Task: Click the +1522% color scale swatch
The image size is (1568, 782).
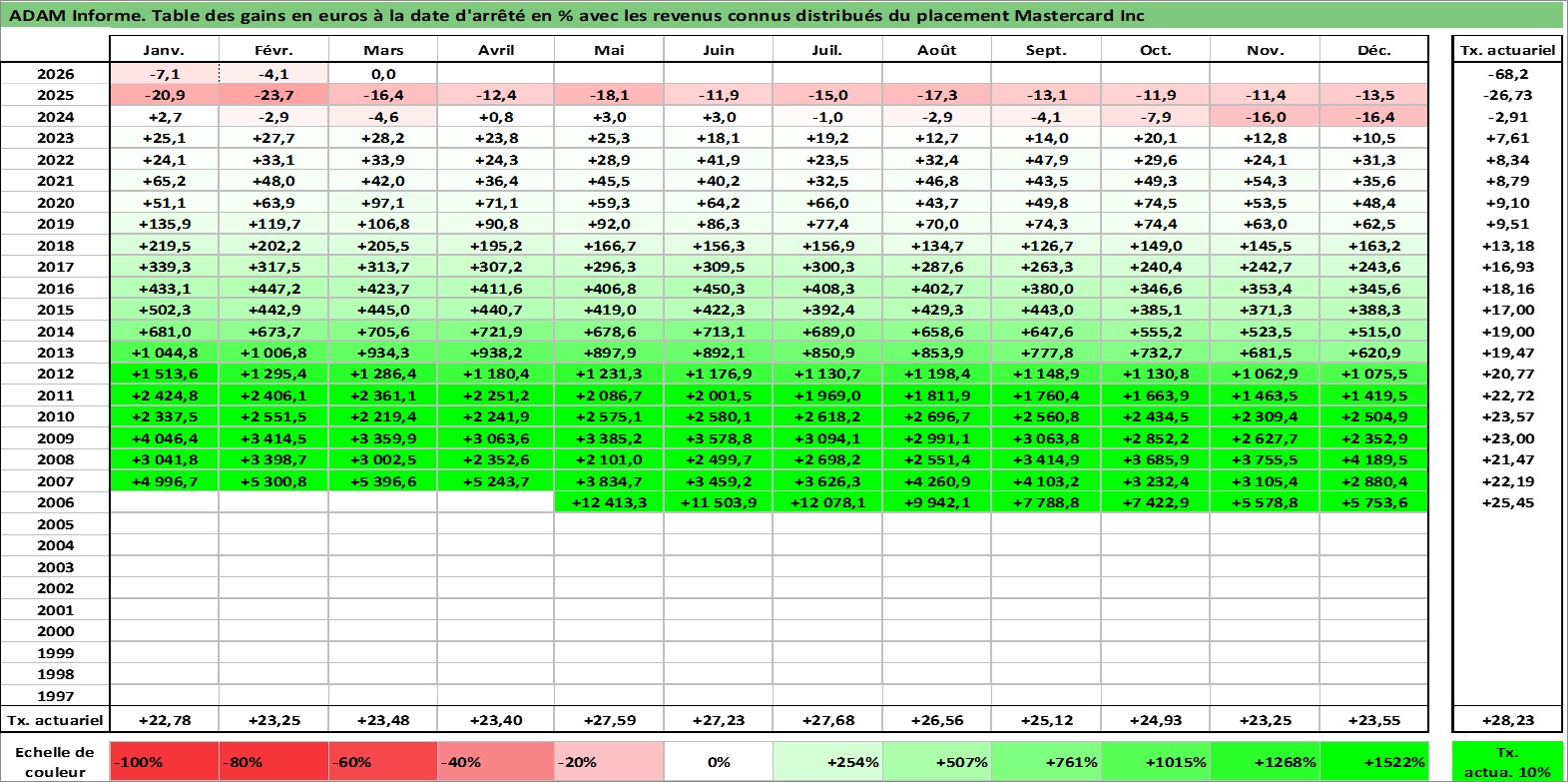Action: 1374,762
